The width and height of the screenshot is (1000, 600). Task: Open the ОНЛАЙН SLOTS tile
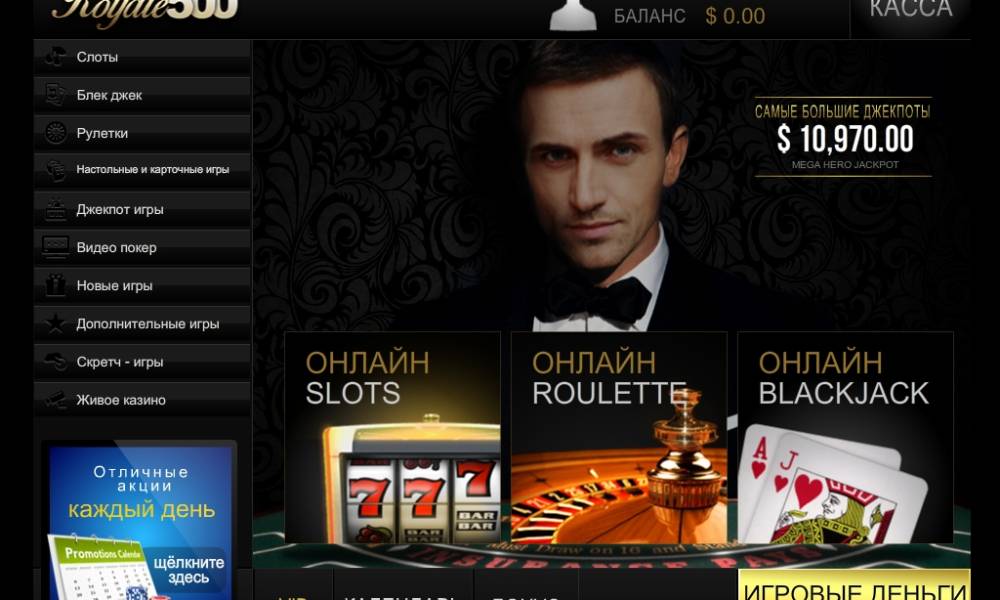coord(392,437)
